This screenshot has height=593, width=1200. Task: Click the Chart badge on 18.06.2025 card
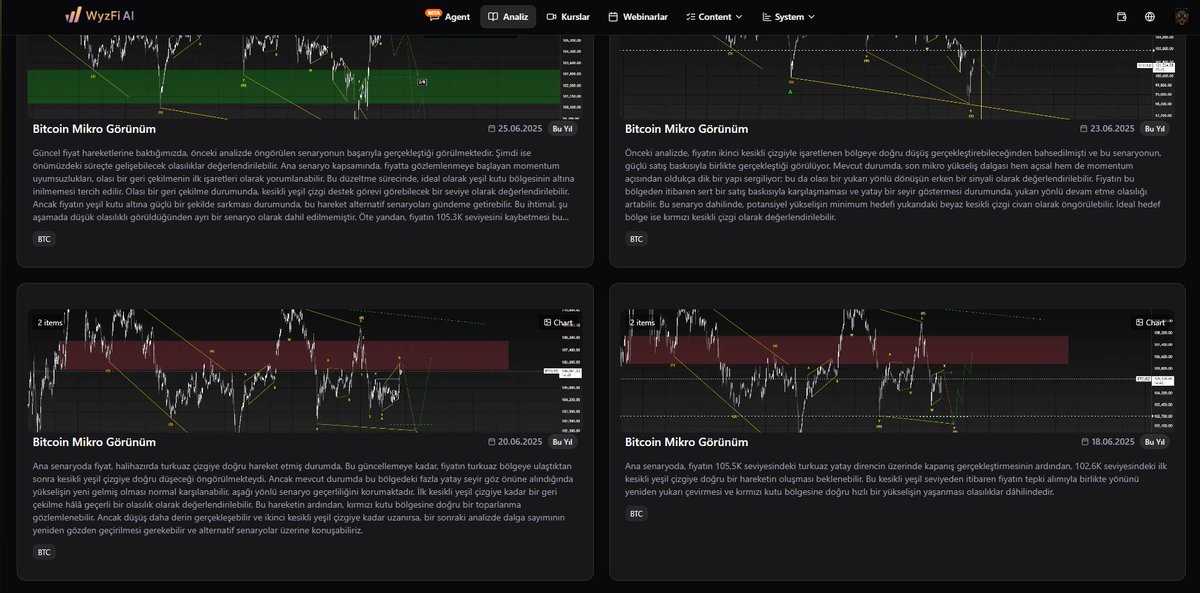tap(1150, 322)
